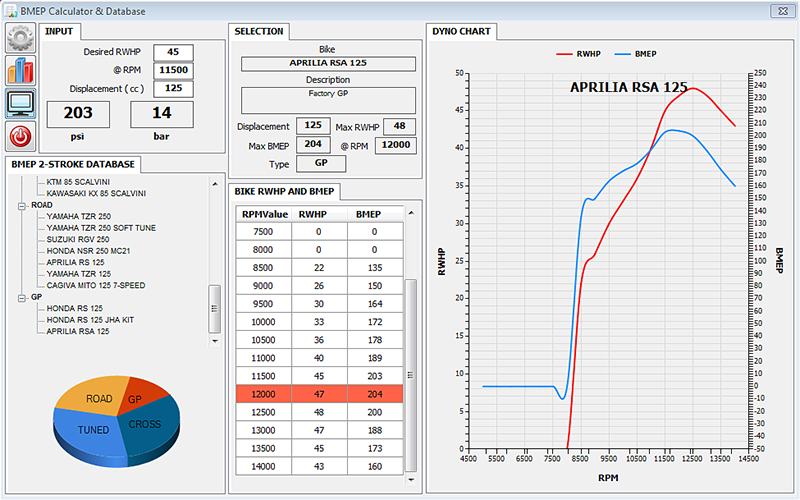Close the BMEP Calculator window
800x500 pixels.
pyautogui.click(x=782, y=11)
